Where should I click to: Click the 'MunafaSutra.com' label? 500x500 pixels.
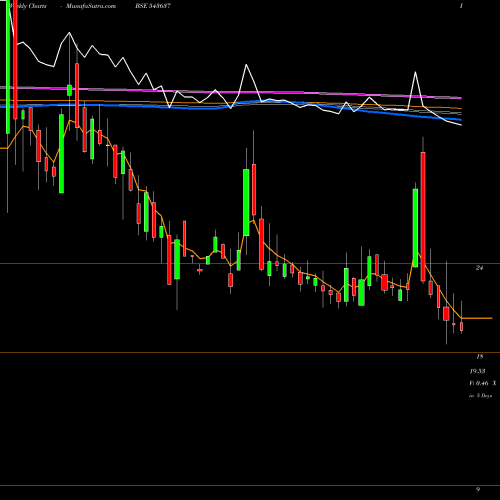91,6
